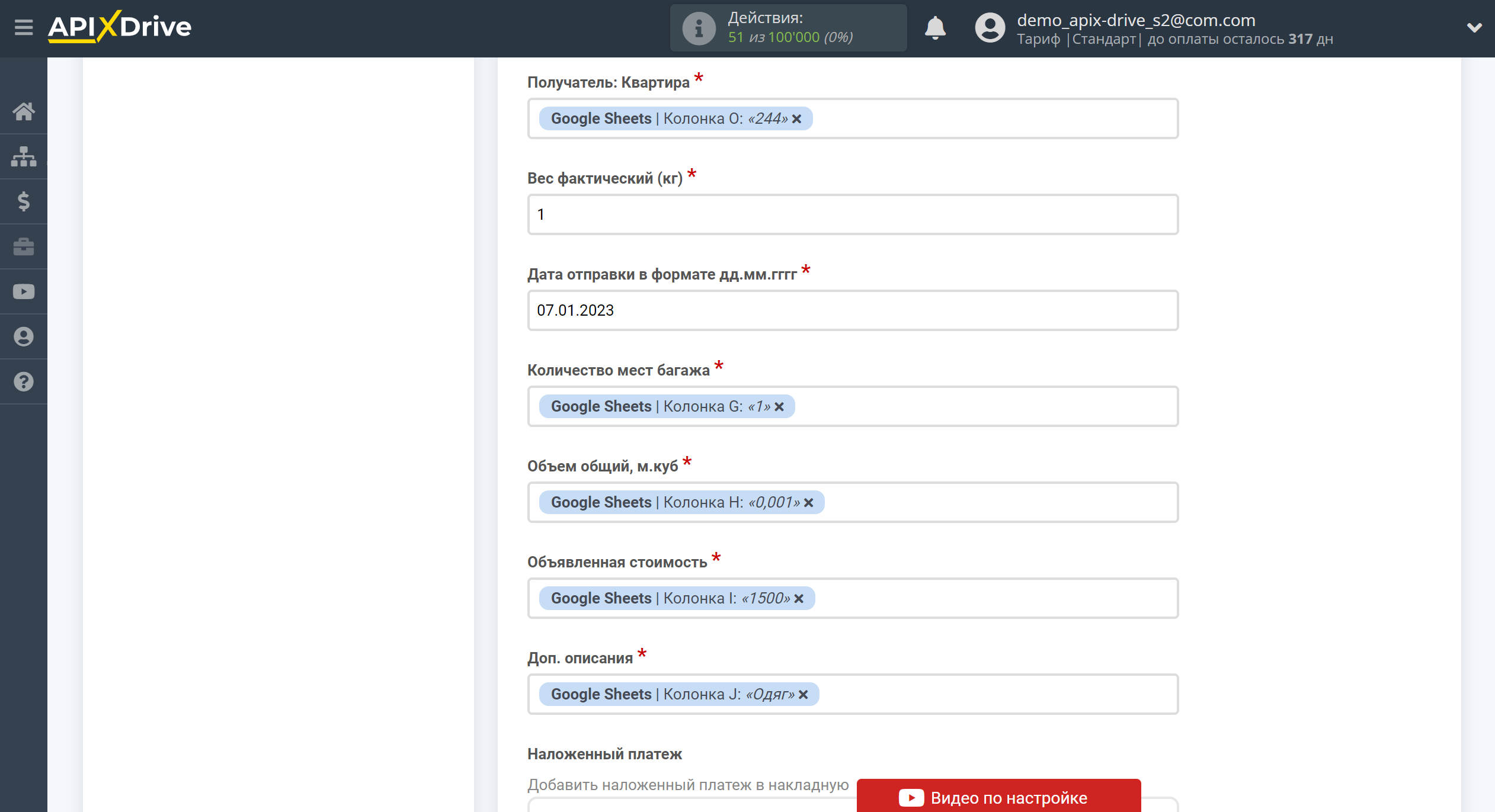
Task: Open the hamburger menu
Action: coord(24,27)
